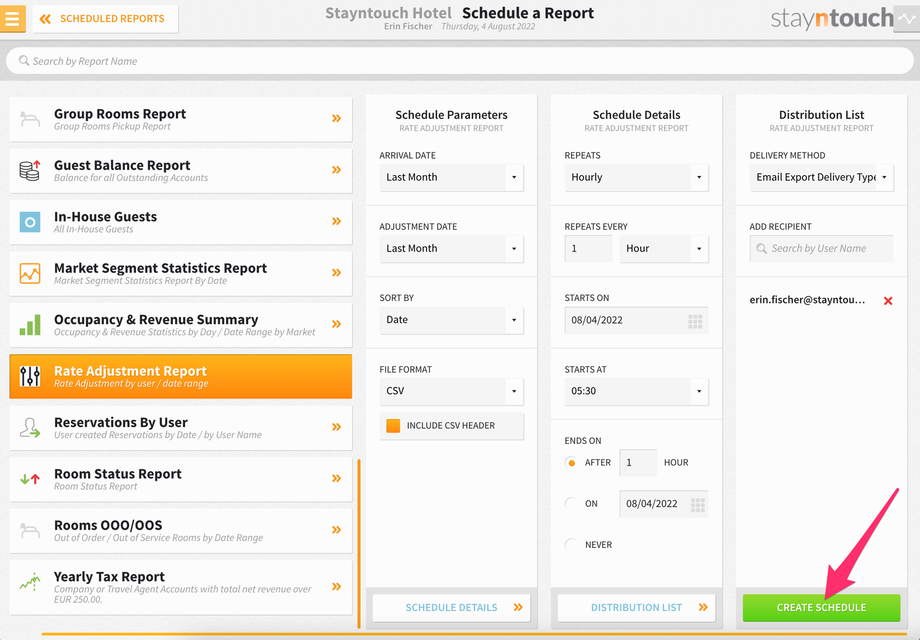The width and height of the screenshot is (920, 640).
Task: Select the Rate Adjustment Report row
Action: 181,377
